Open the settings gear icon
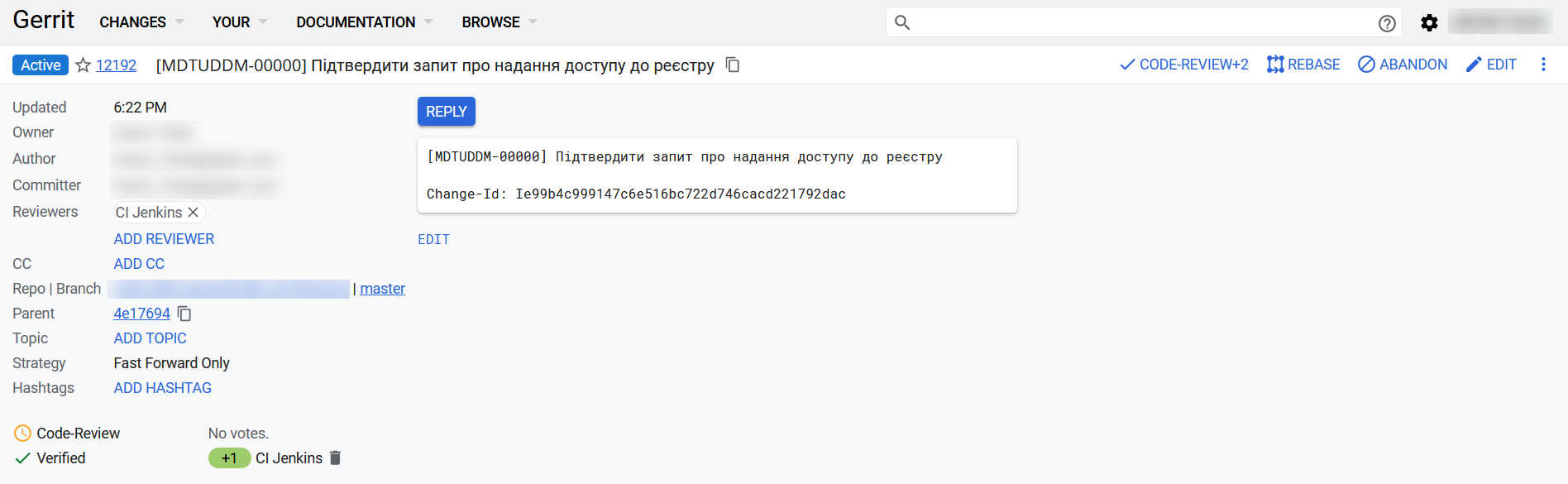 (1429, 23)
